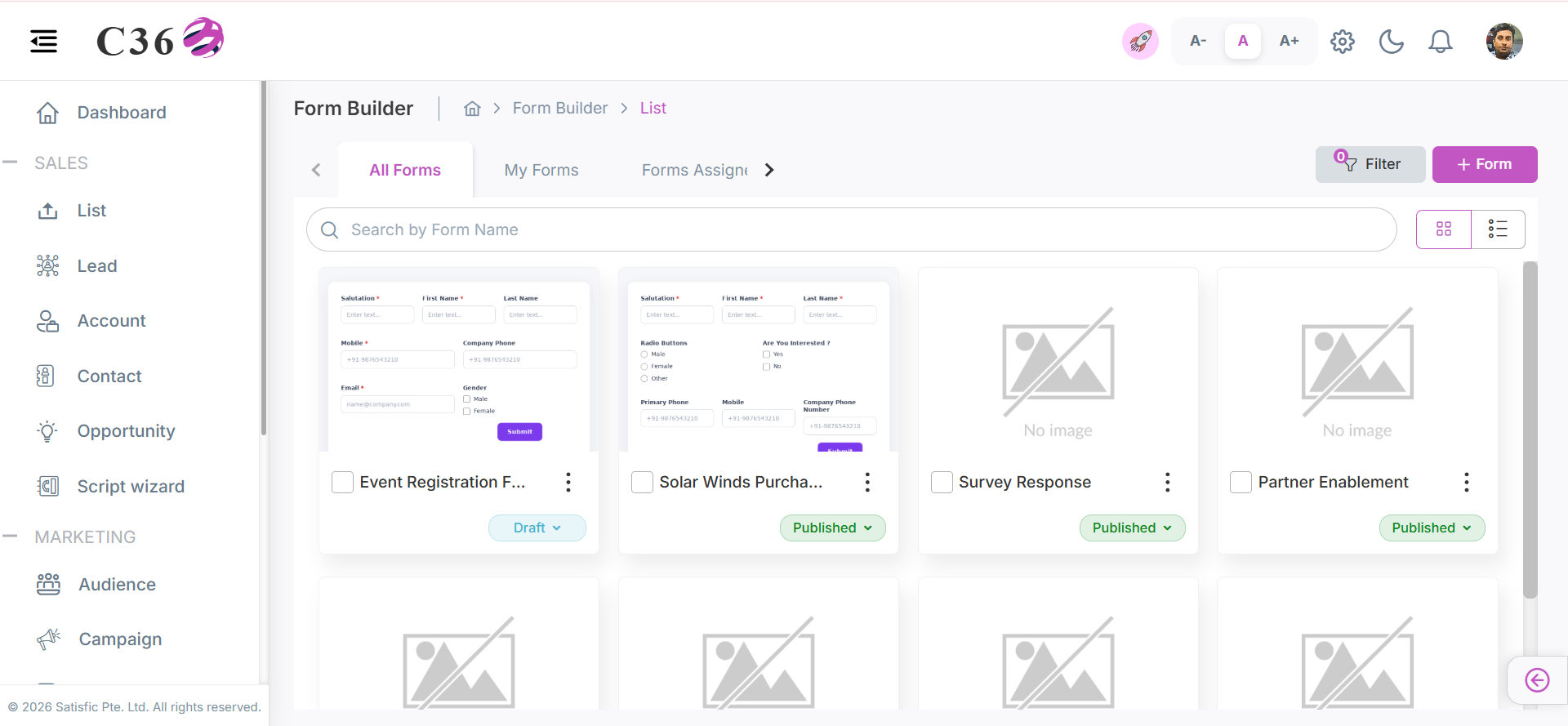Switch to dark mode moon icon
This screenshot has height=726, width=1568.
[1391, 41]
